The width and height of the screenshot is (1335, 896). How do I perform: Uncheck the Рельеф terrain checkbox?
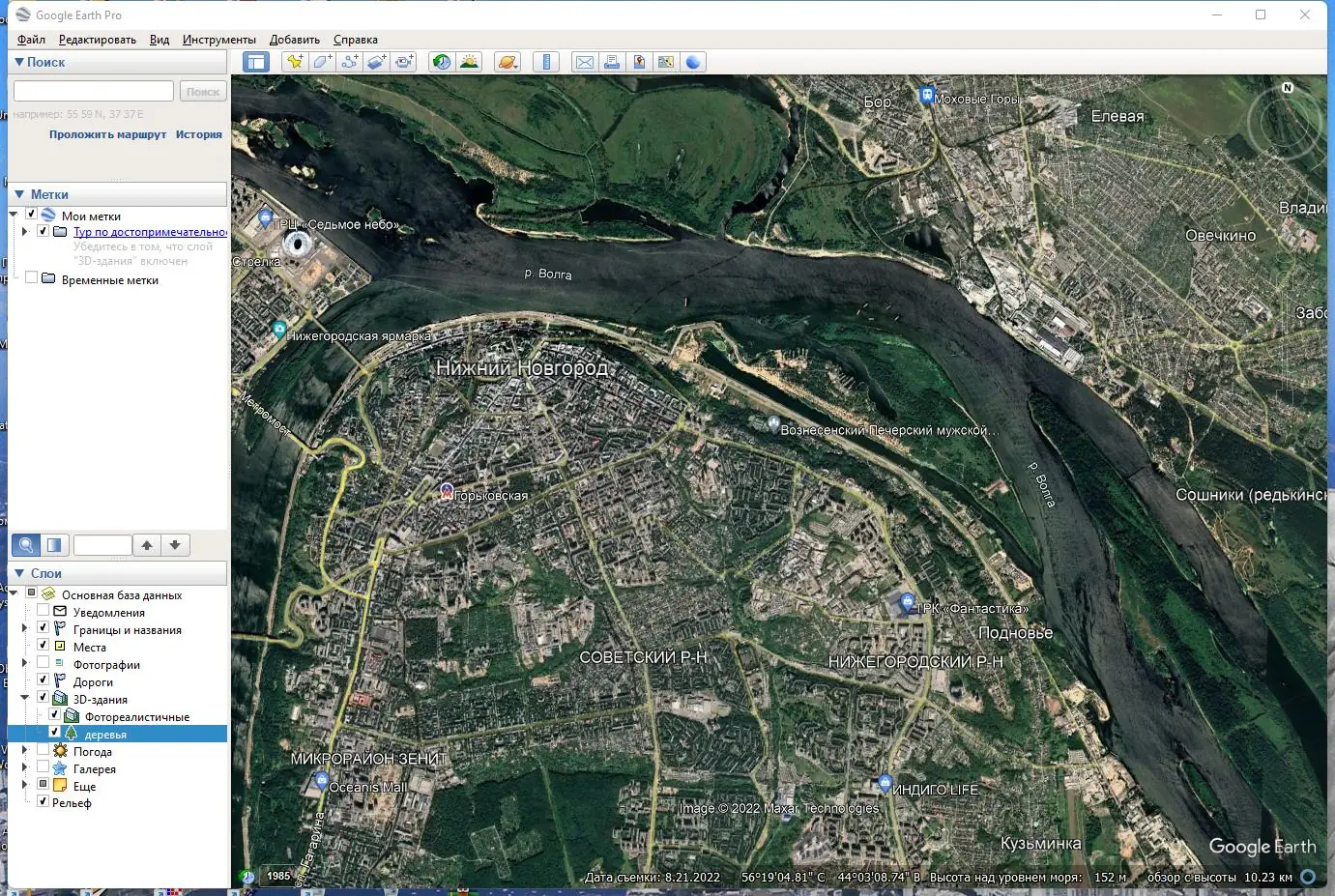point(43,801)
